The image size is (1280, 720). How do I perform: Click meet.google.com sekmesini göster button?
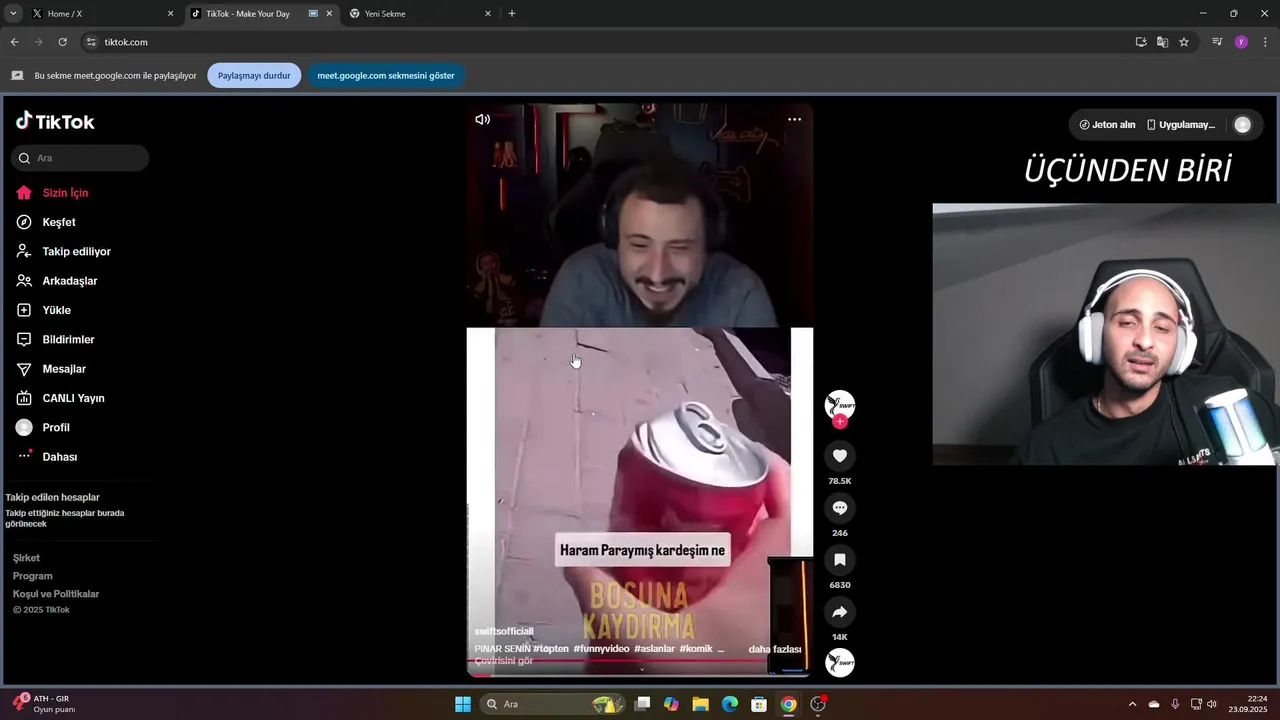tap(386, 76)
